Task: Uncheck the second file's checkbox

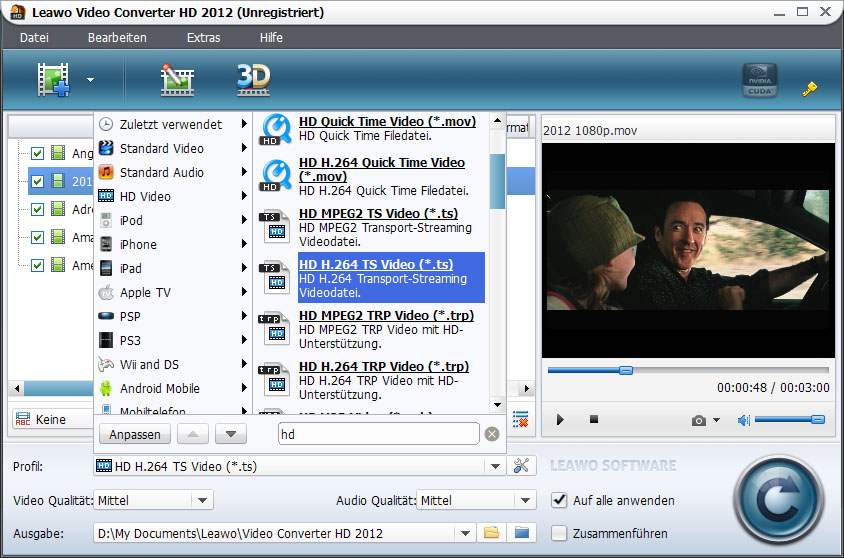Action: (38, 181)
